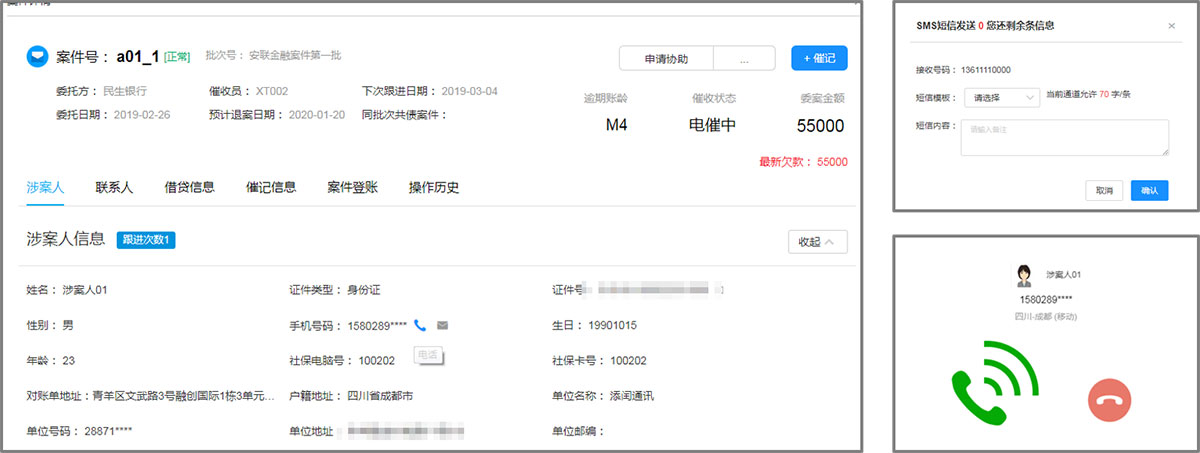Click the phone call icon beside 手机号码

point(420,325)
